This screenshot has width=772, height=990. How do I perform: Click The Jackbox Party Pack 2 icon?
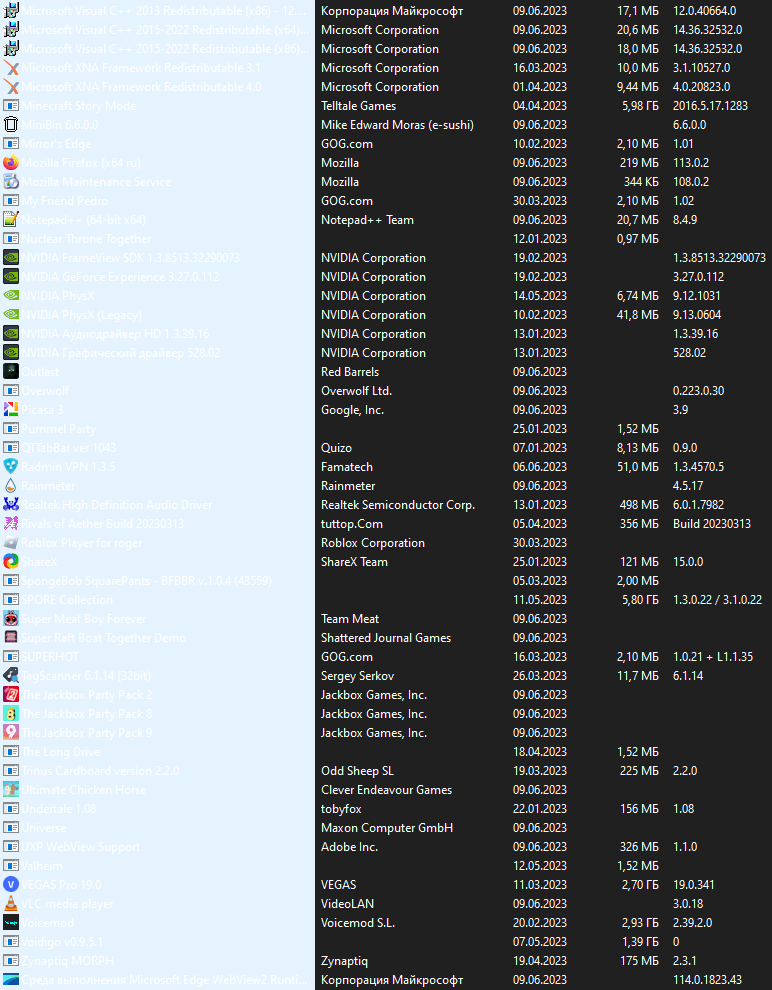point(11,695)
